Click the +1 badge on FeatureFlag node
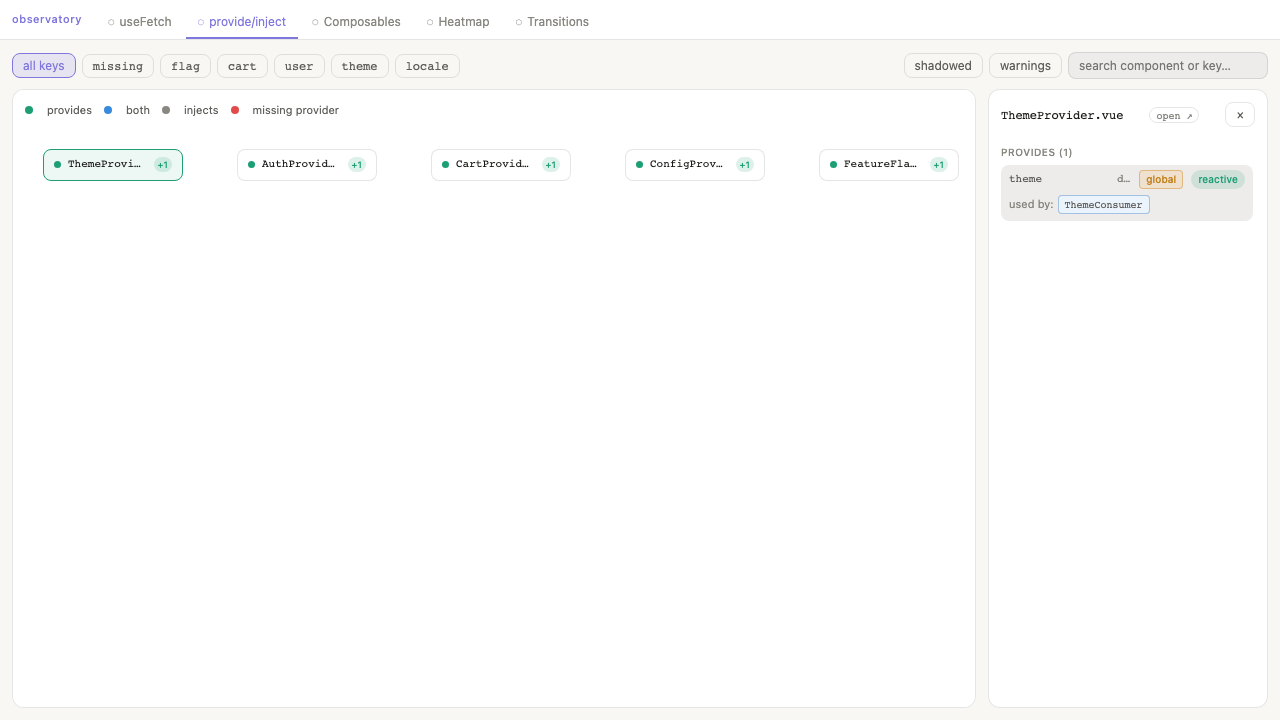1280x720 pixels. click(938, 165)
